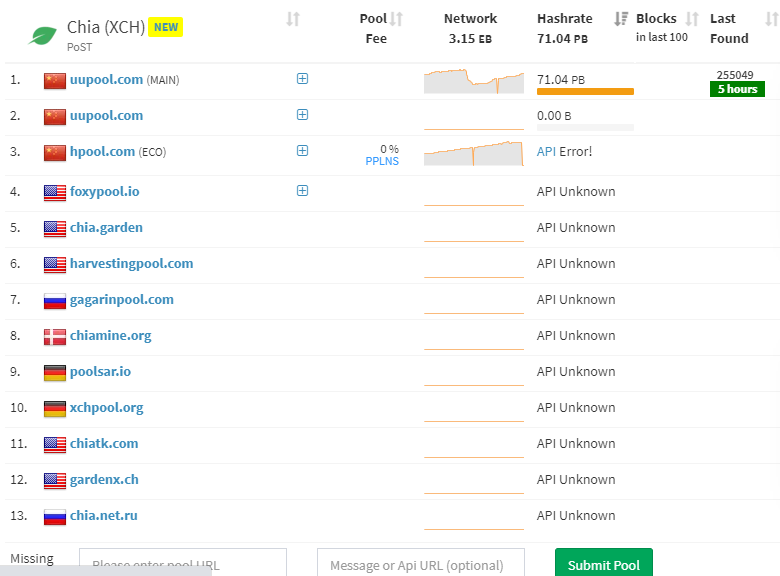Viewport: 780px width, 576px height.
Task: Click the Chia green leaf logo
Action: click(42, 35)
